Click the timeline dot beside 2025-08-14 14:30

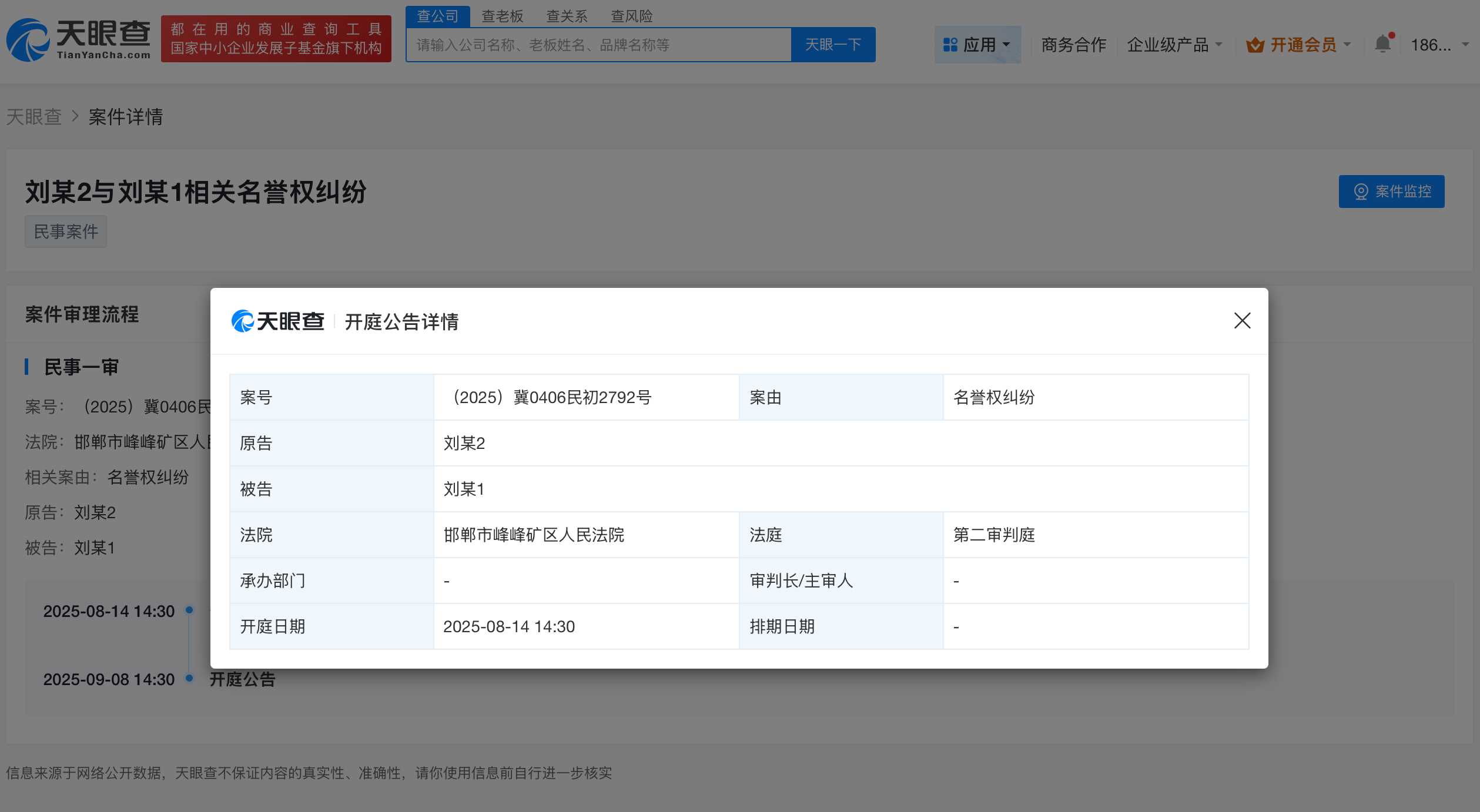[x=189, y=610]
